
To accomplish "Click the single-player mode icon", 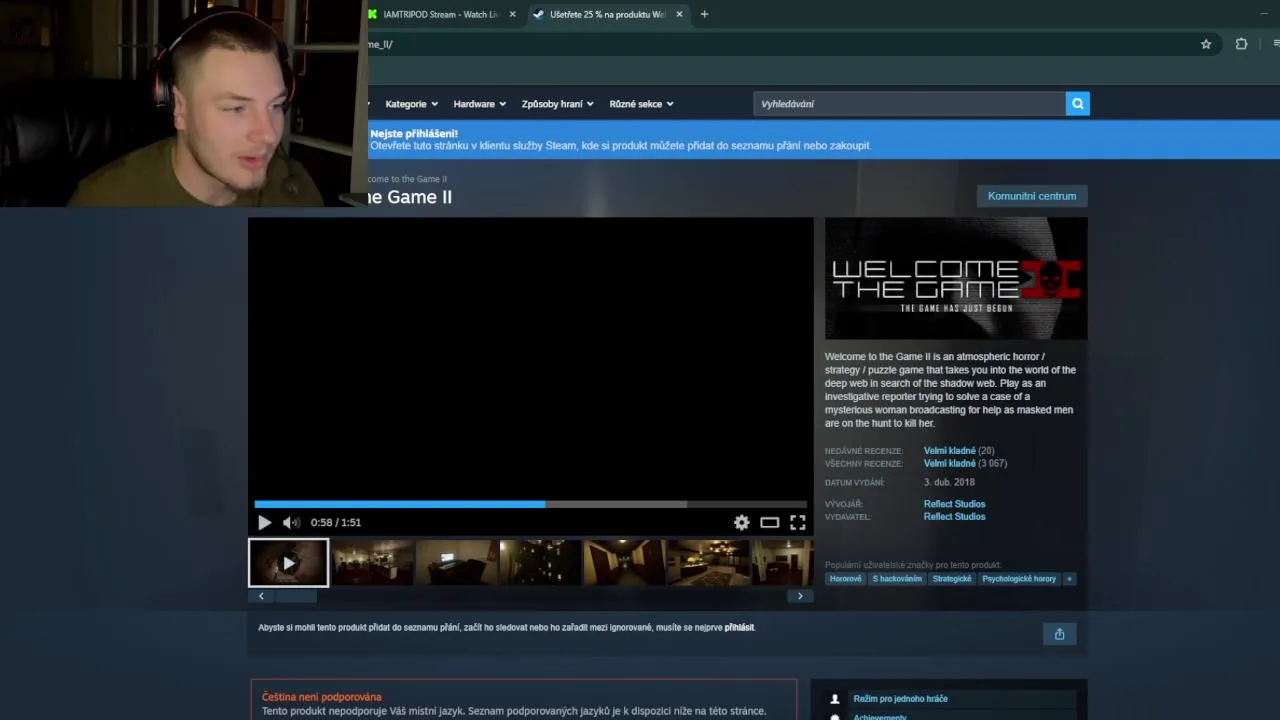I will (835, 699).
